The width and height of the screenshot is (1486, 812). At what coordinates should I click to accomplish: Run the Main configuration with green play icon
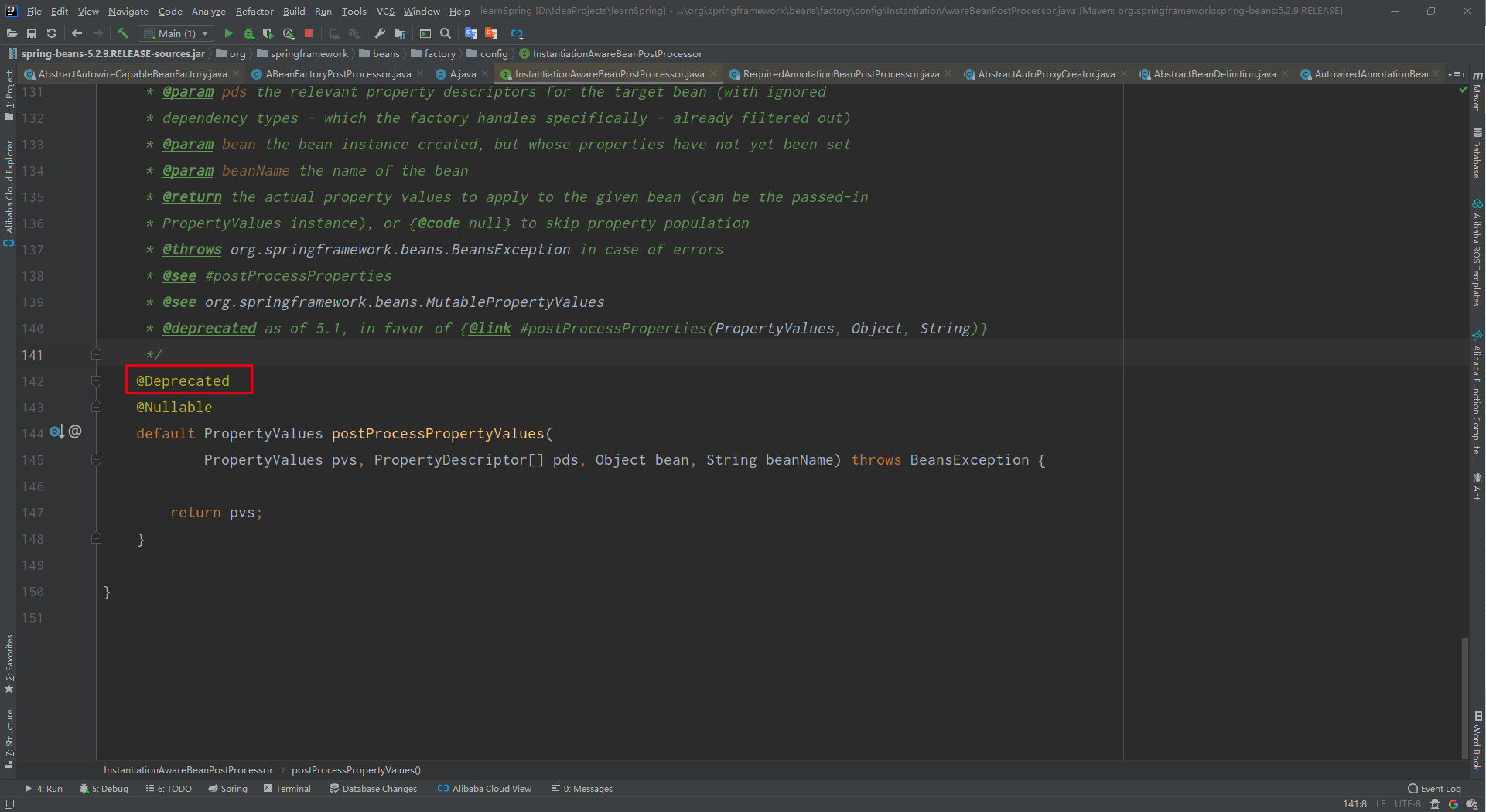(x=228, y=33)
